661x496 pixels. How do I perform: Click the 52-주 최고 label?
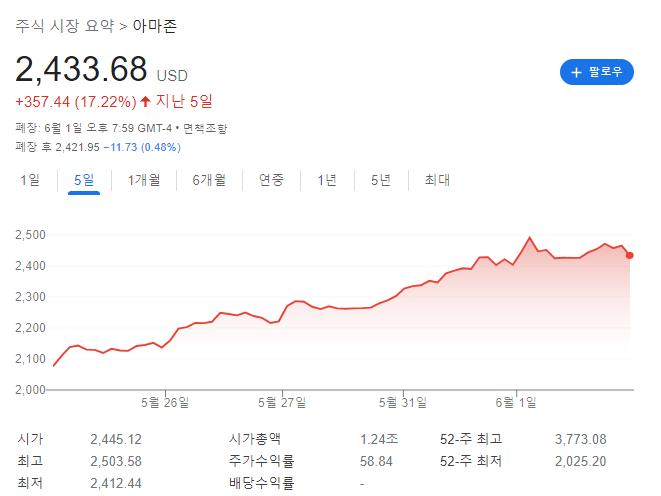(x=471, y=440)
